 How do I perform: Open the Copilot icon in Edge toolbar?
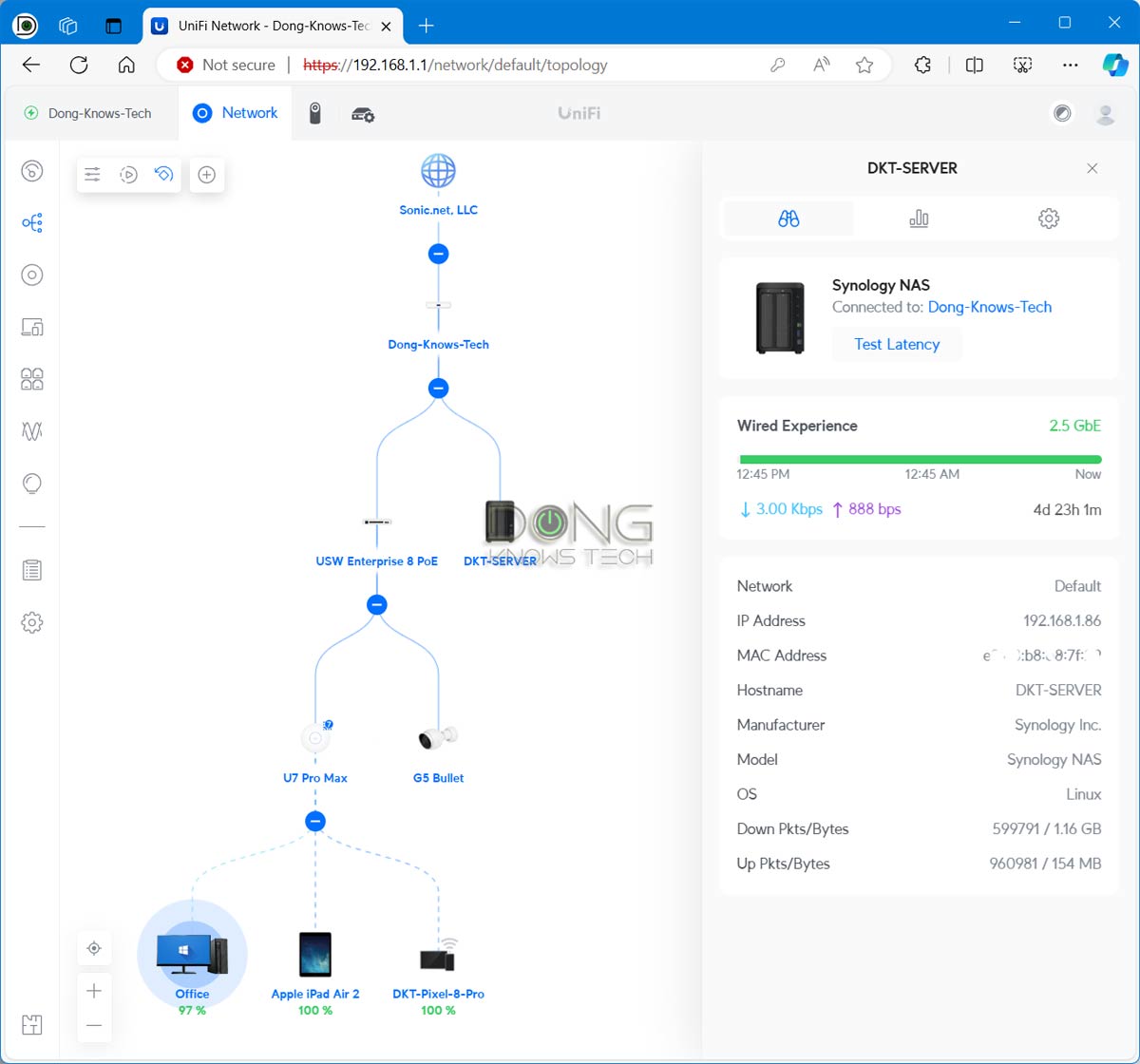click(x=1114, y=65)
